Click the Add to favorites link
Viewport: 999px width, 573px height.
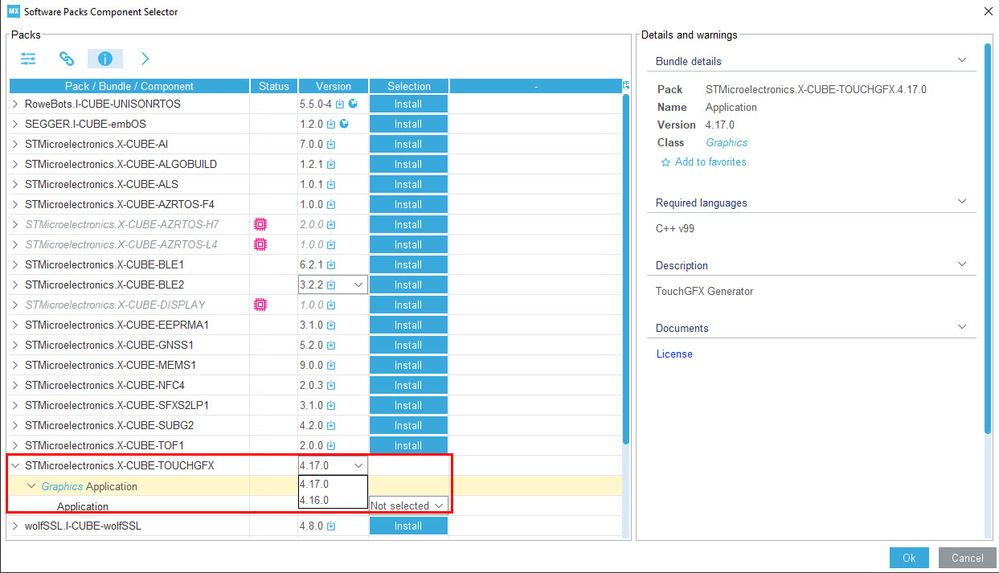tap(710, 162)
